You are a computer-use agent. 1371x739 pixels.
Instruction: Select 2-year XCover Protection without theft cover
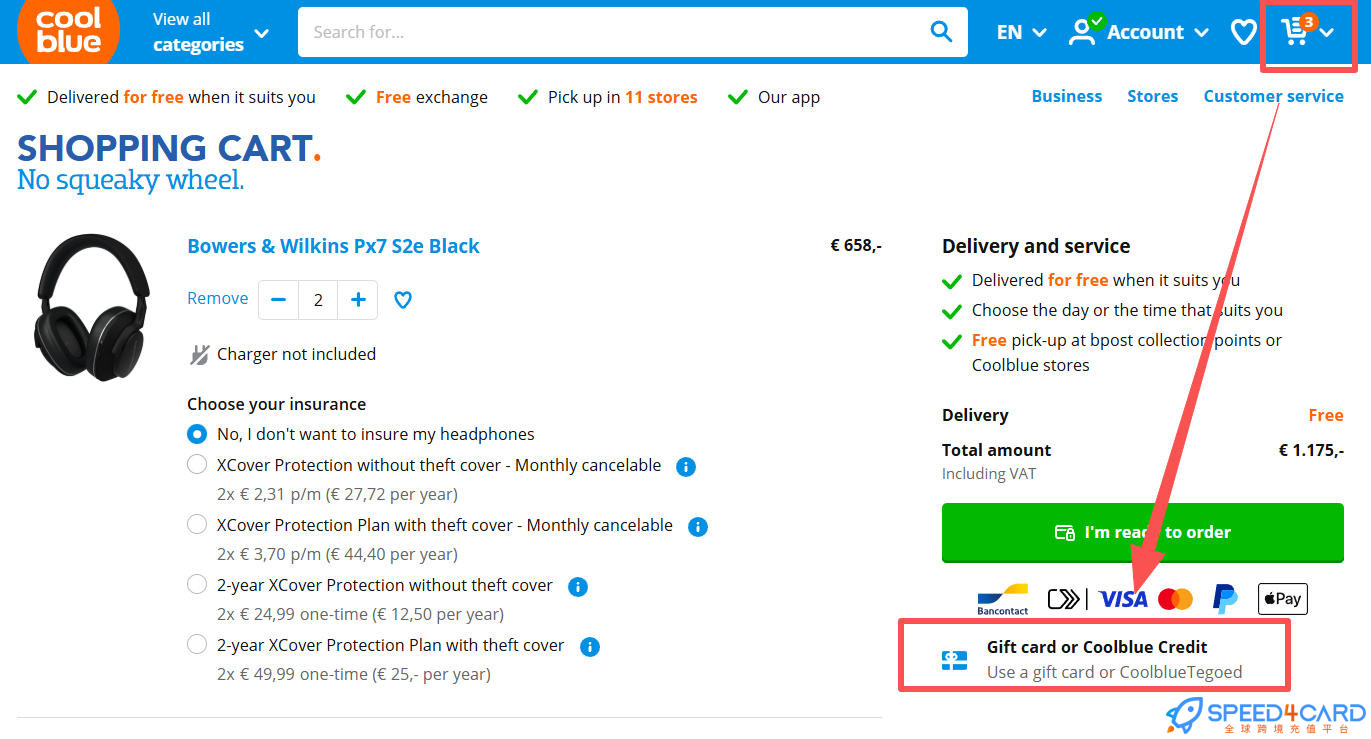pyautogui.click(x=197, y=585)
